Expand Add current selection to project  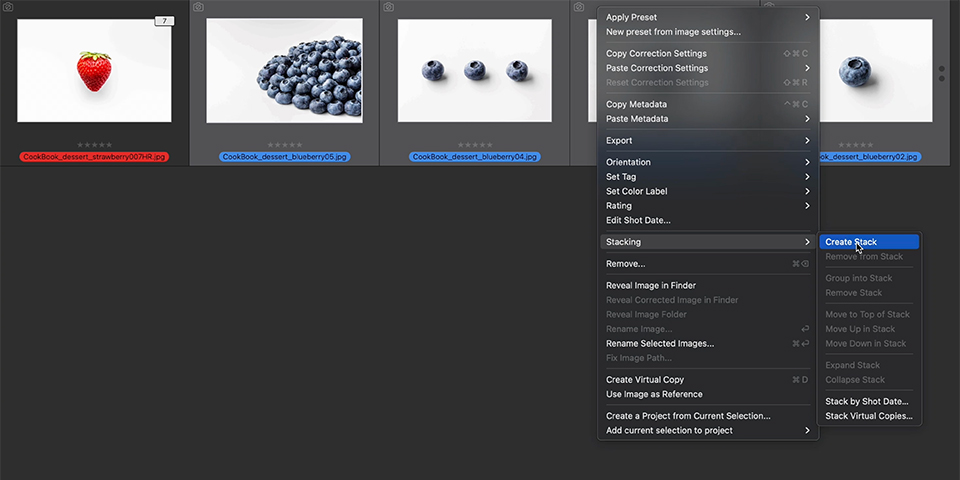tap(708, 430)
